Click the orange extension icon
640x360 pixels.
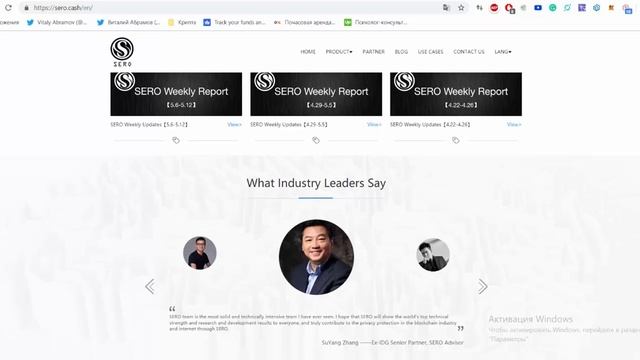click(x=611, y=8)
